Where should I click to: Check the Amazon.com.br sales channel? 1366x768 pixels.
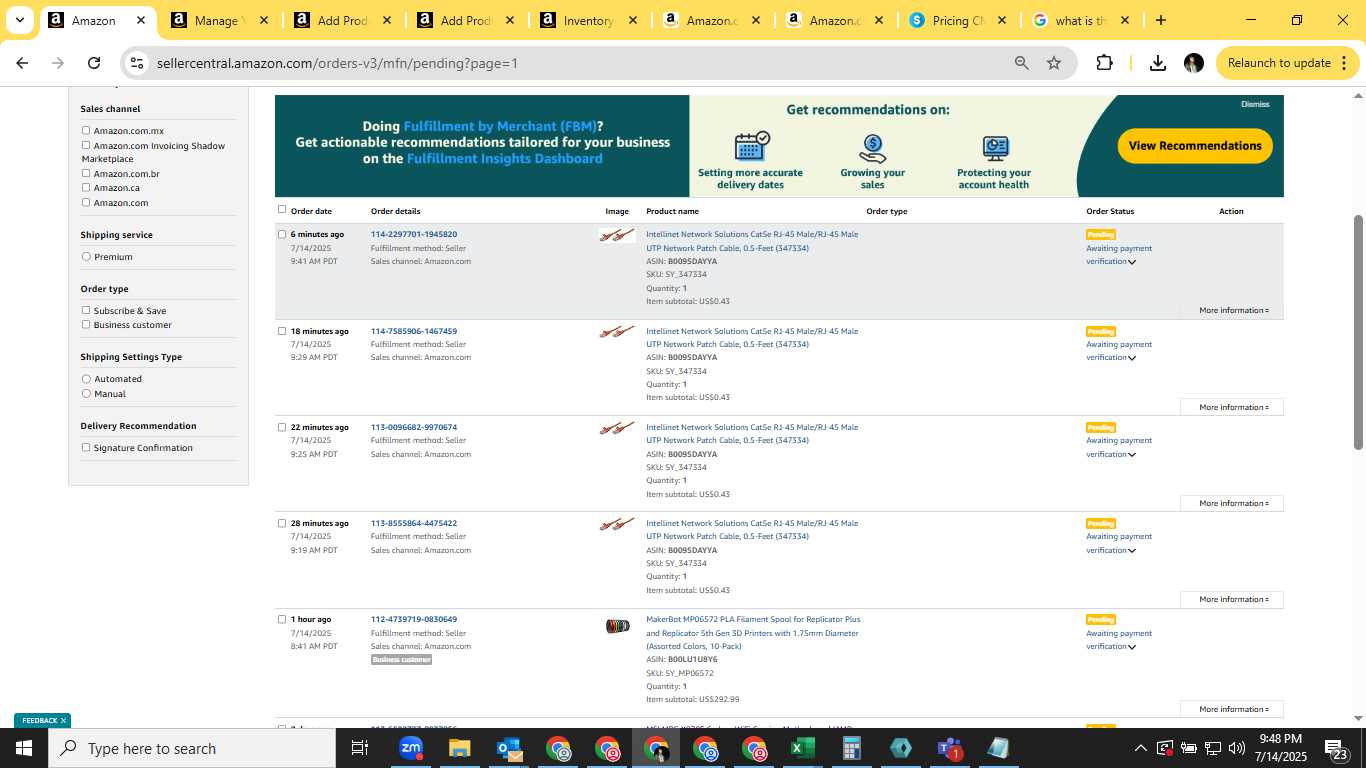pos(86,173)
